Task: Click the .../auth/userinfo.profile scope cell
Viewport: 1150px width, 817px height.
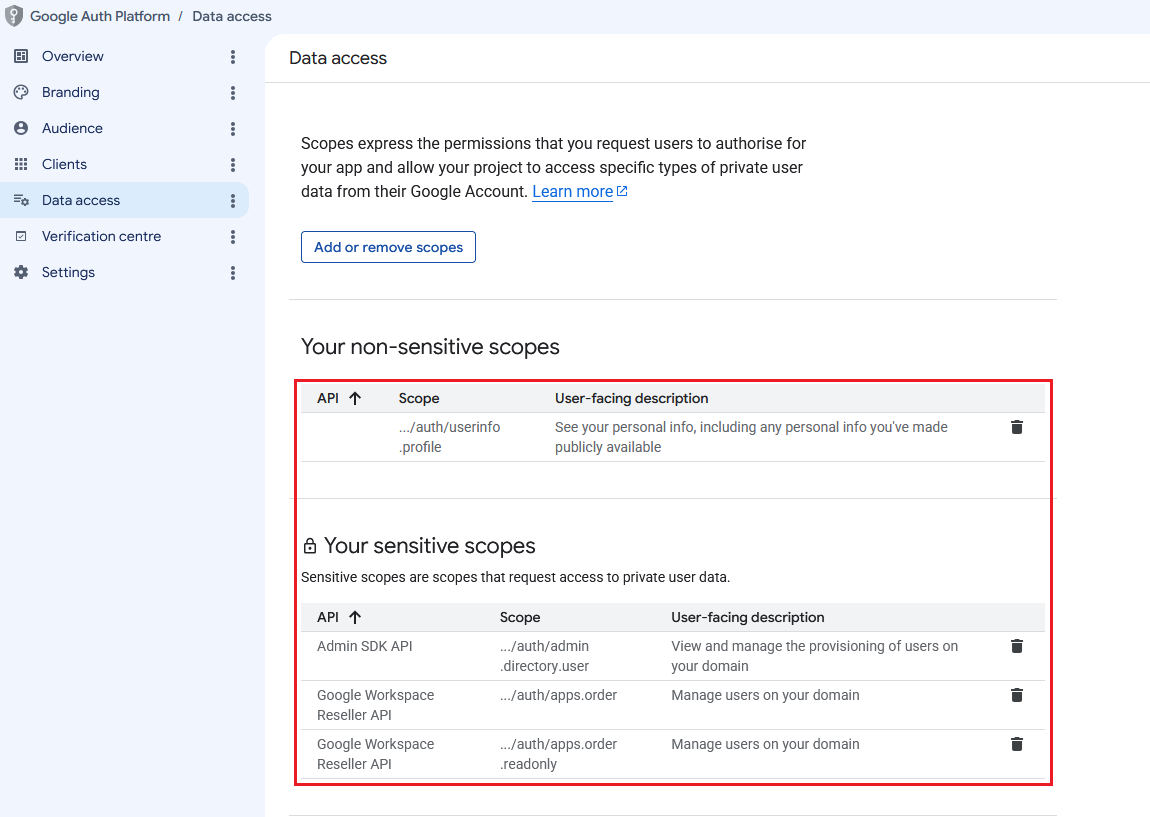Action: tap(450, 437)
